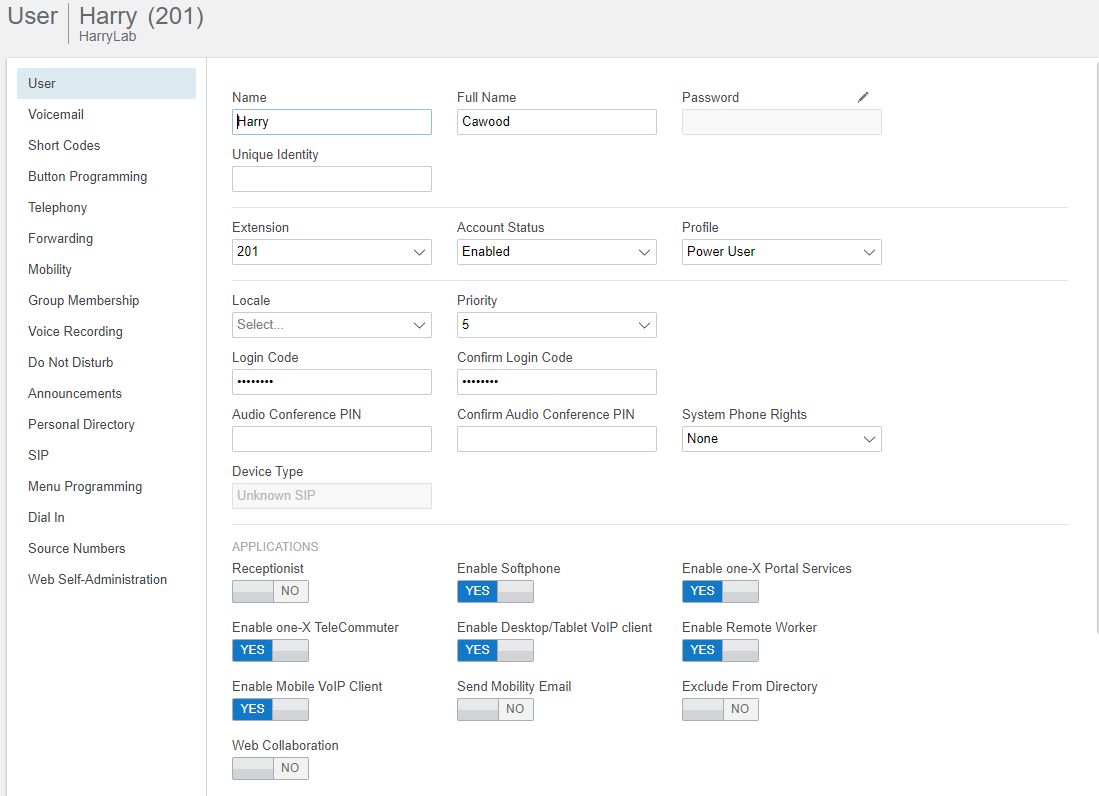Screen dimensions: 1099x796
Task: Open the Do Not Disturb section
Action: click(70, 362)
